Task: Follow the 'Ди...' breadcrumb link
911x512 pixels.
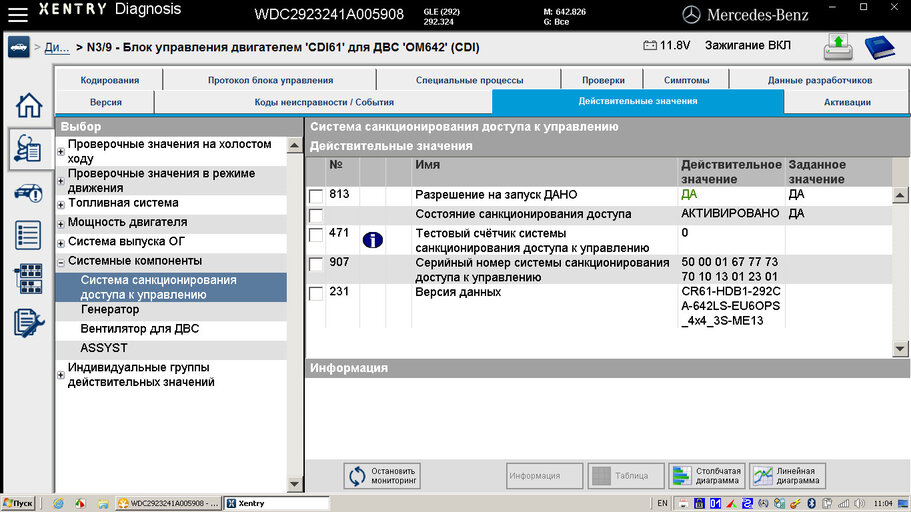Action: click(56, 48)
